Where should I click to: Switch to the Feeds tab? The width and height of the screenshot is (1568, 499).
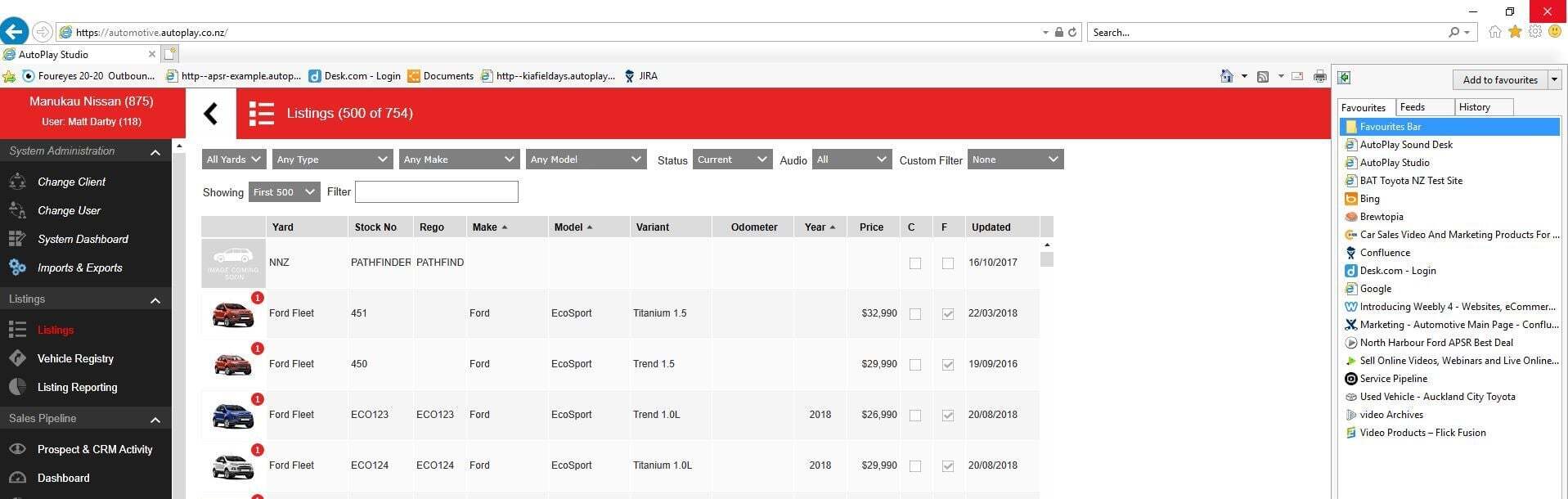tap(1424, 107)
